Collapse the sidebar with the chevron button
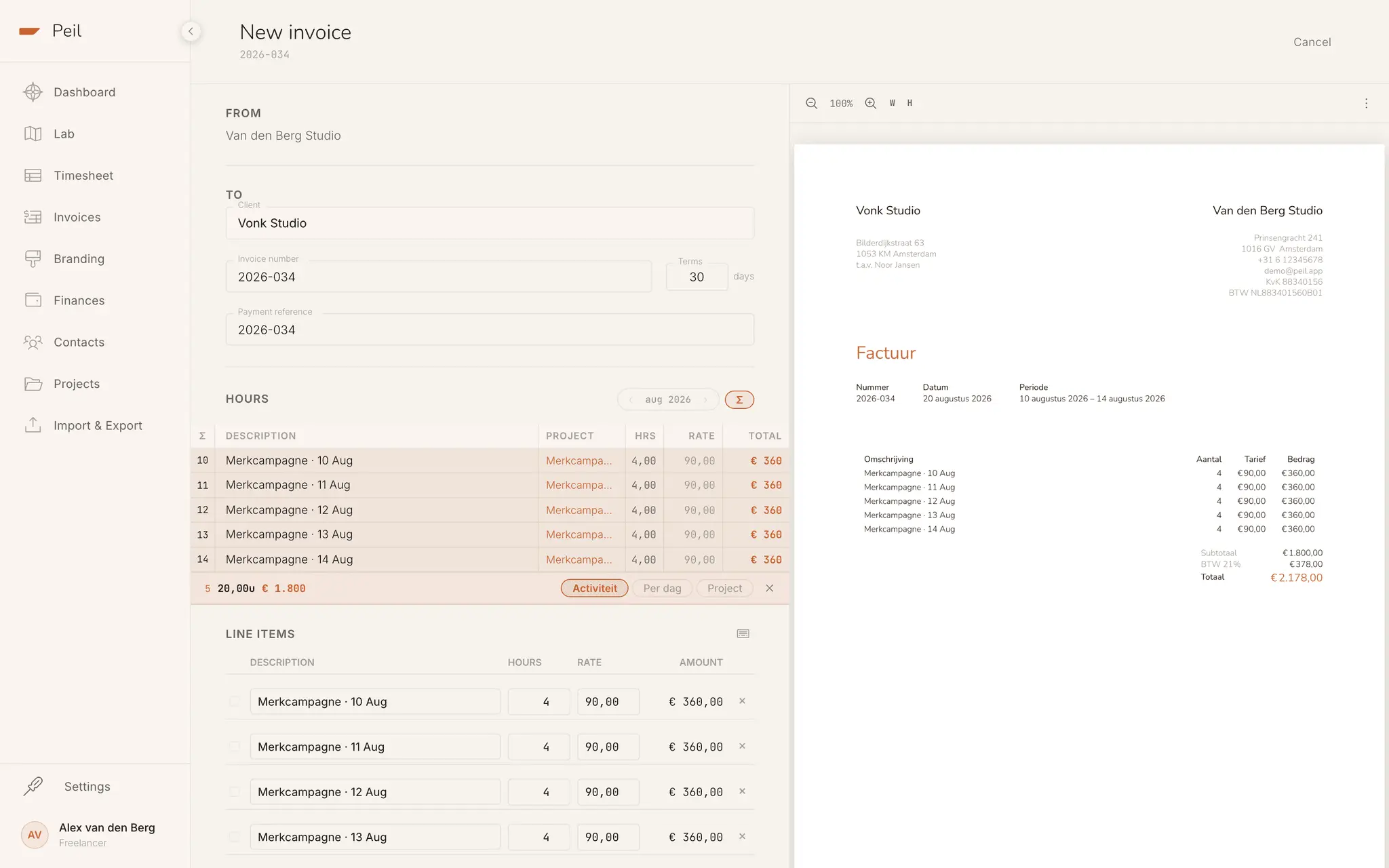Image resolution: width=1389 pixels, height=868 pixels. tap(191, 31)
